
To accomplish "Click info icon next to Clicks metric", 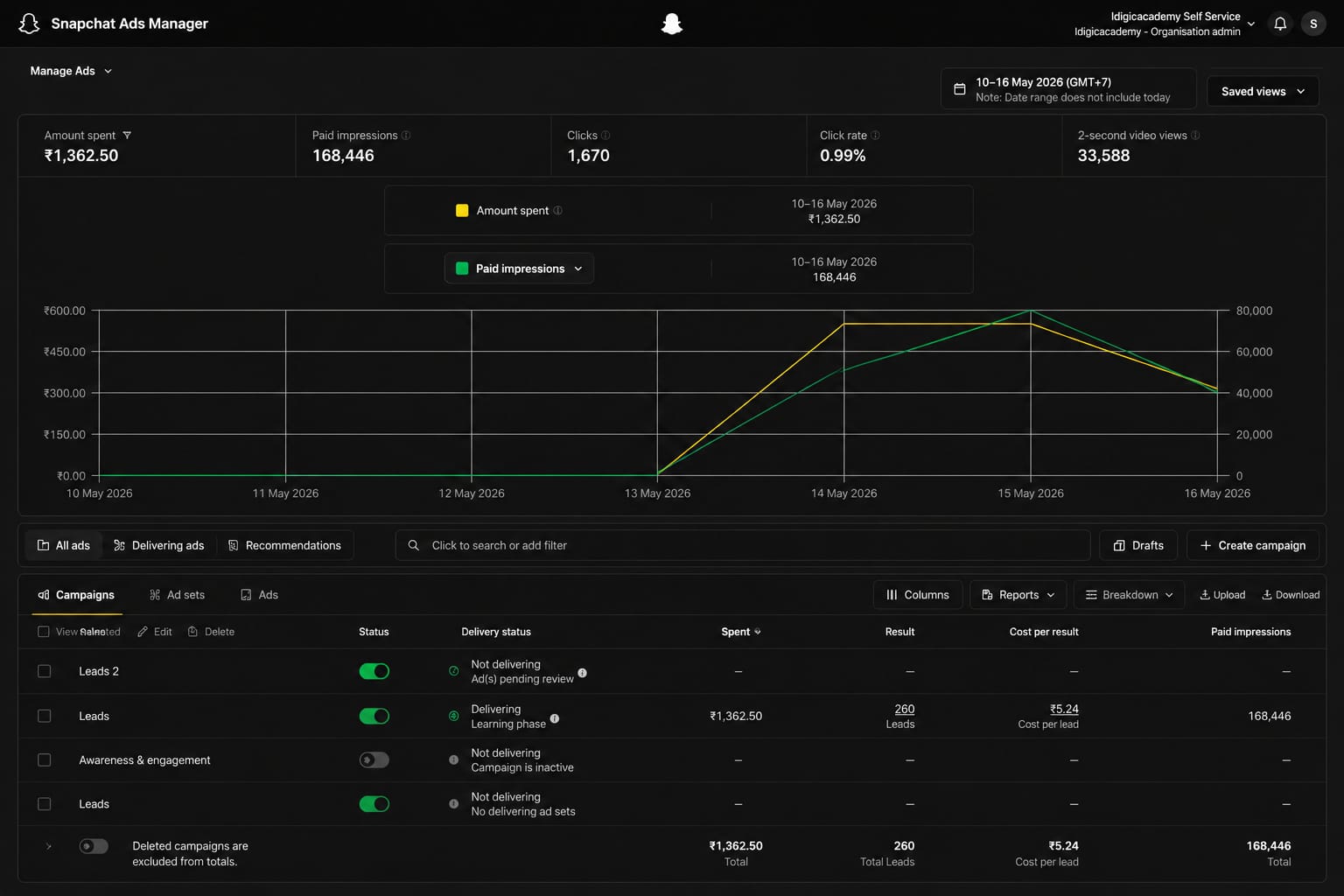I will (605, 136).
